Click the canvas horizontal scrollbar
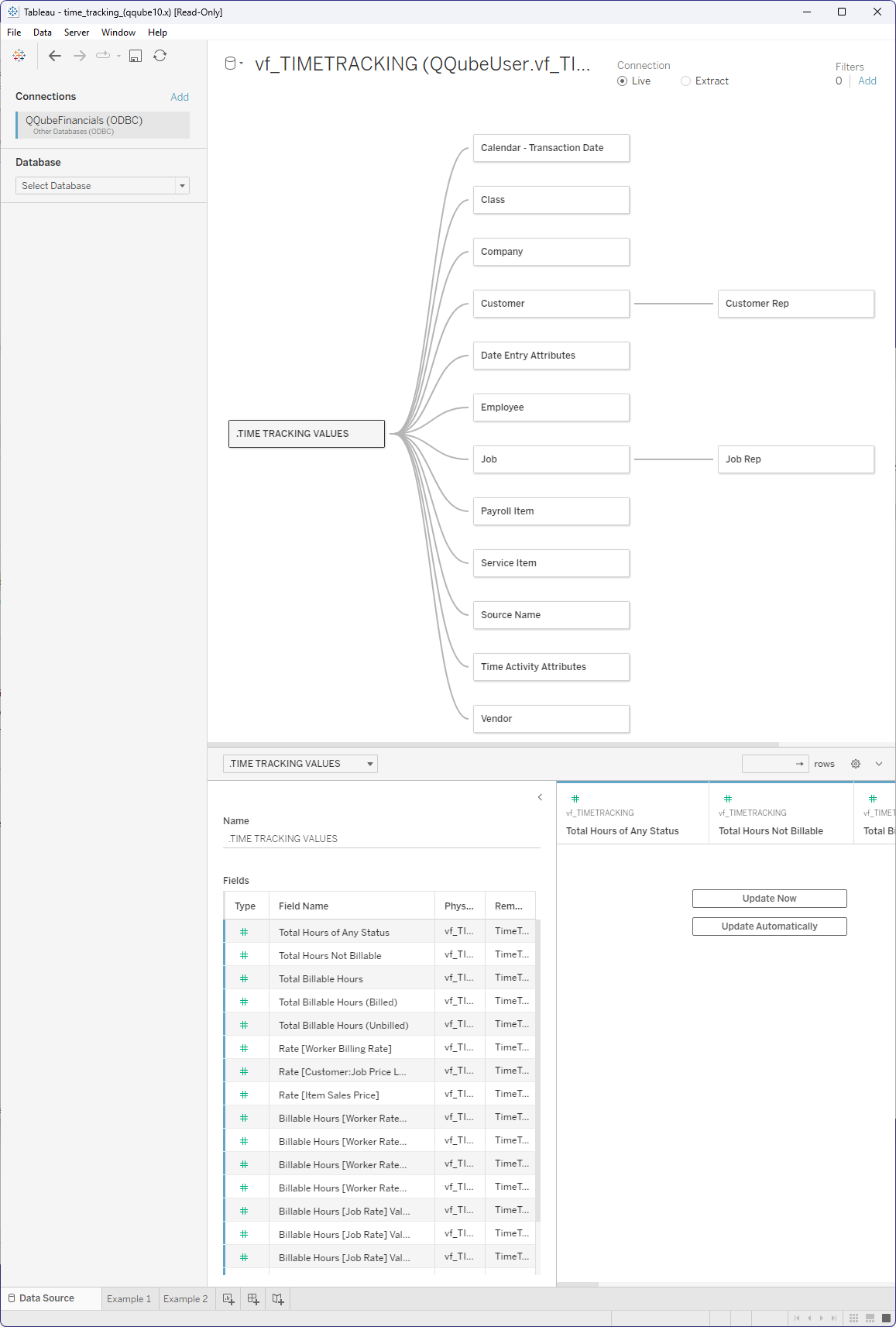Image resolution: width=896 pixels, height=1327 pixels. [x=493, y=744]
